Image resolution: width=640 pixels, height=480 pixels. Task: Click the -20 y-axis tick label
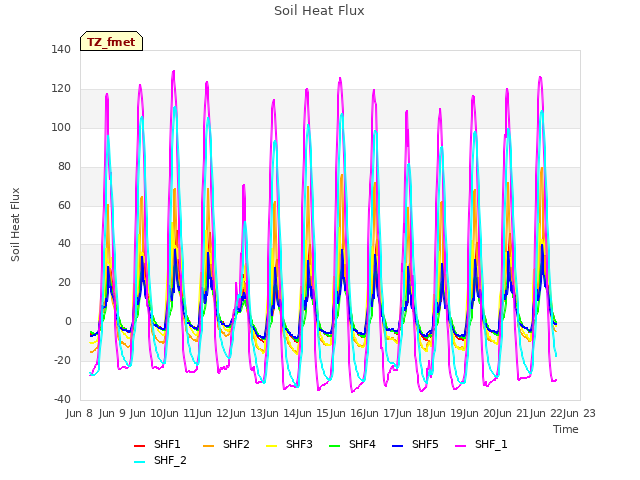click(62, 360)
